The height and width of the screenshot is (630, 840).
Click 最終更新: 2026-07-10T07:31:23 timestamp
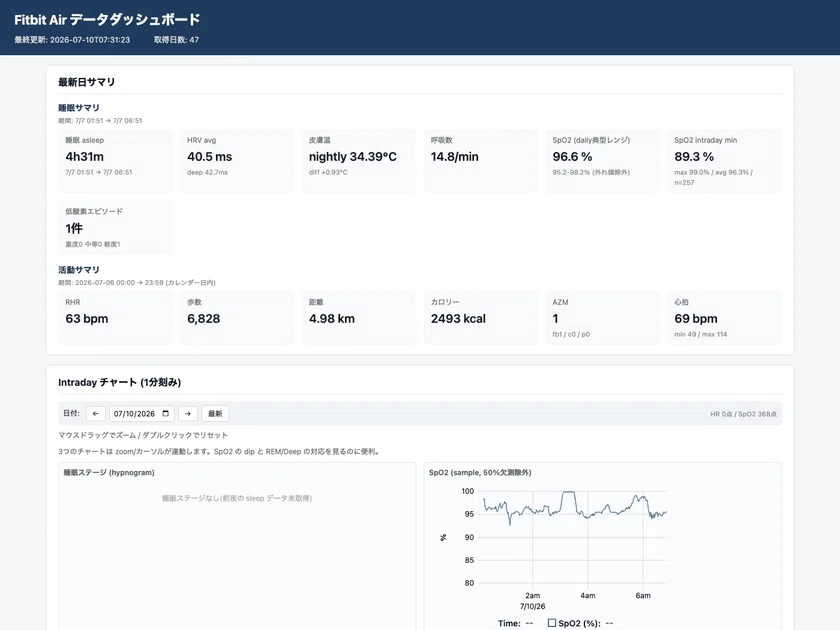[72, 40]
